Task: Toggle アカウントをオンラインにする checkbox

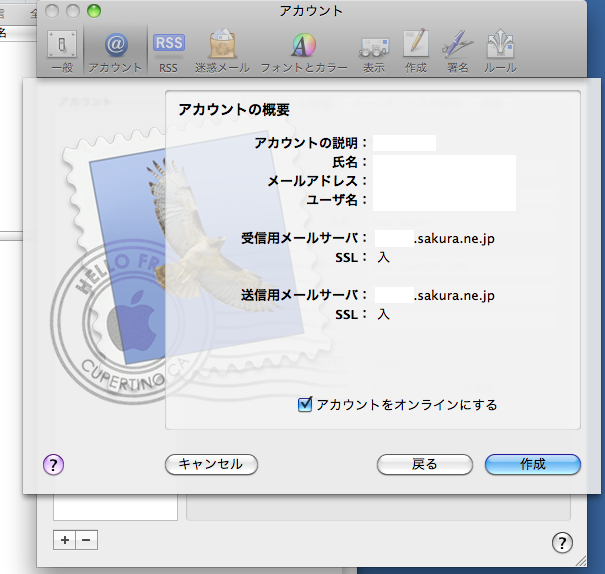Action: pos(306,405)
